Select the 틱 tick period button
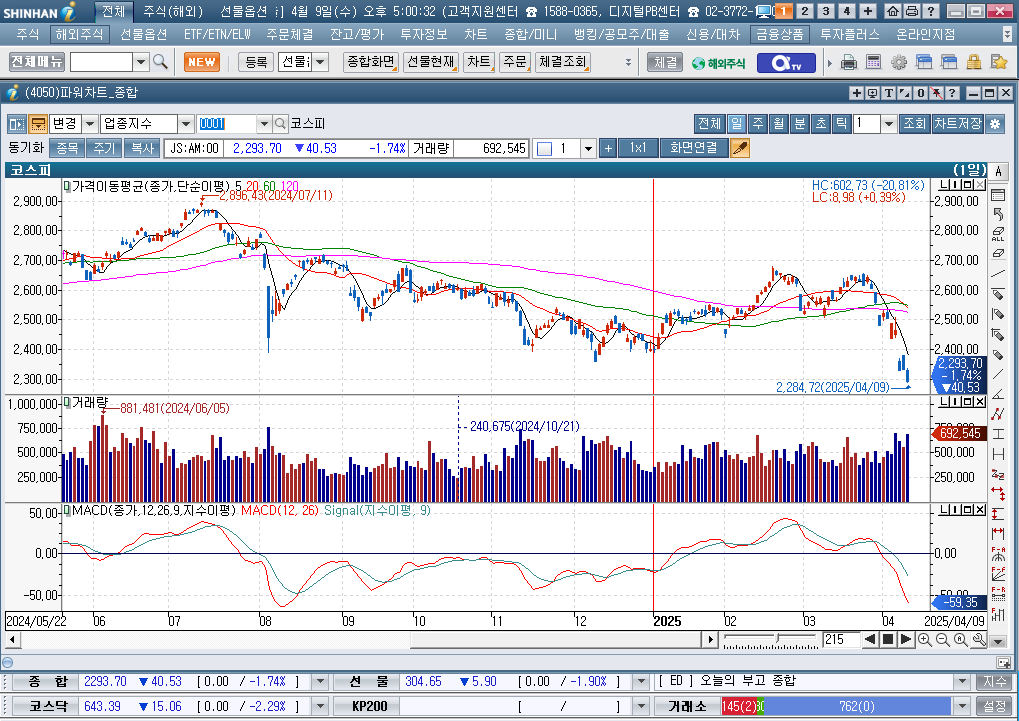 pyautogui.click(x=842, y=124)
